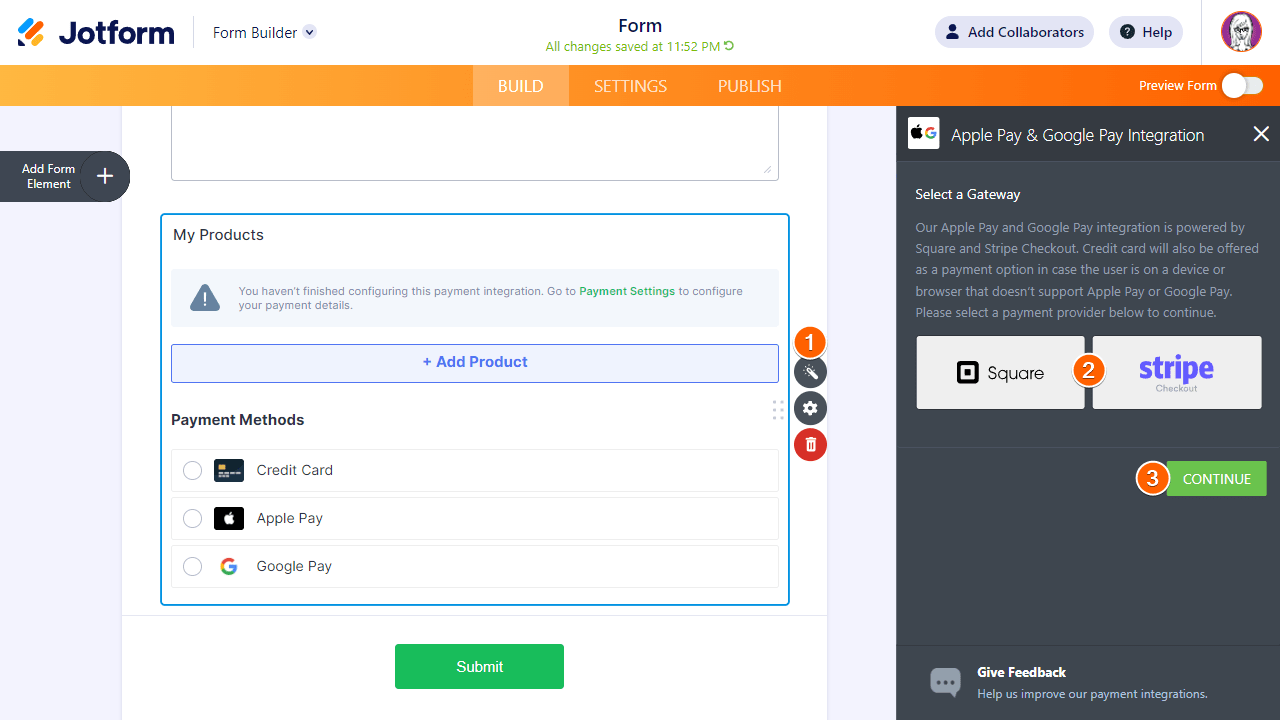Go to the Publish tab
Image resolution: width=1280 pixels, height=720 pixels.
coord(749,86)
